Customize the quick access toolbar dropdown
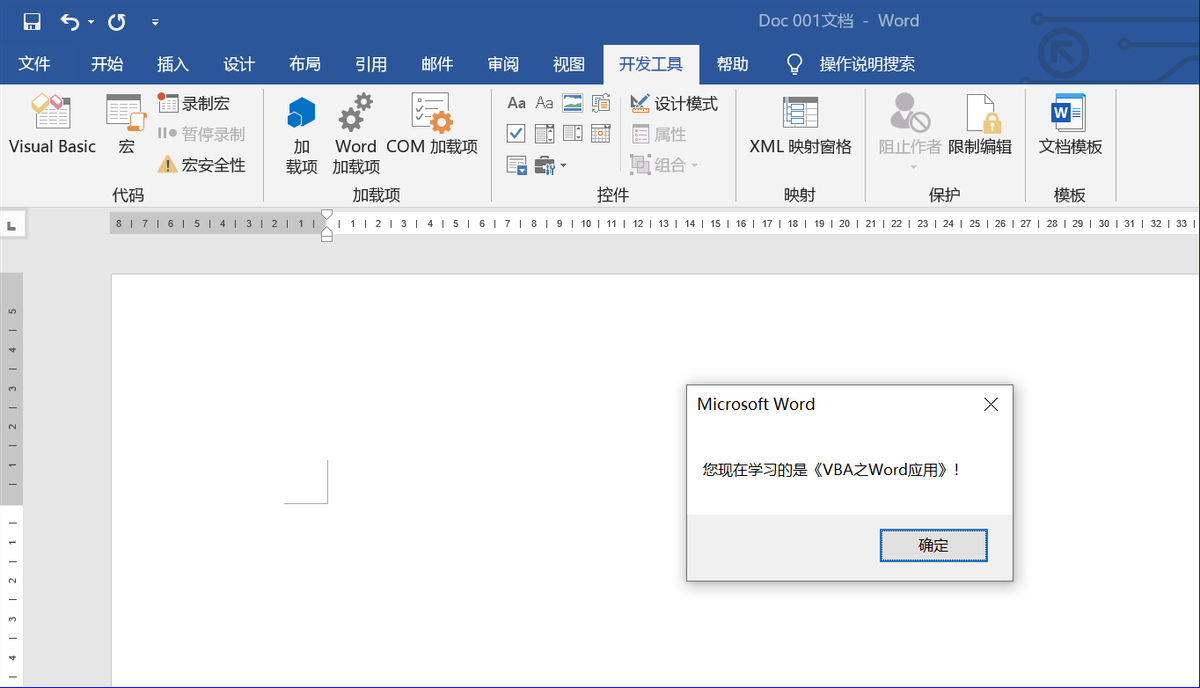This screenshot has width=1200, height=688. (154, 21)
